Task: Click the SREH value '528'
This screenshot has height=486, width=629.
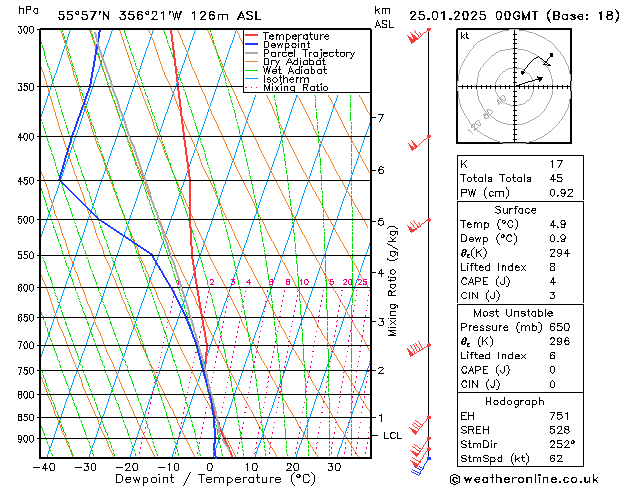Action: pos(560,430)
